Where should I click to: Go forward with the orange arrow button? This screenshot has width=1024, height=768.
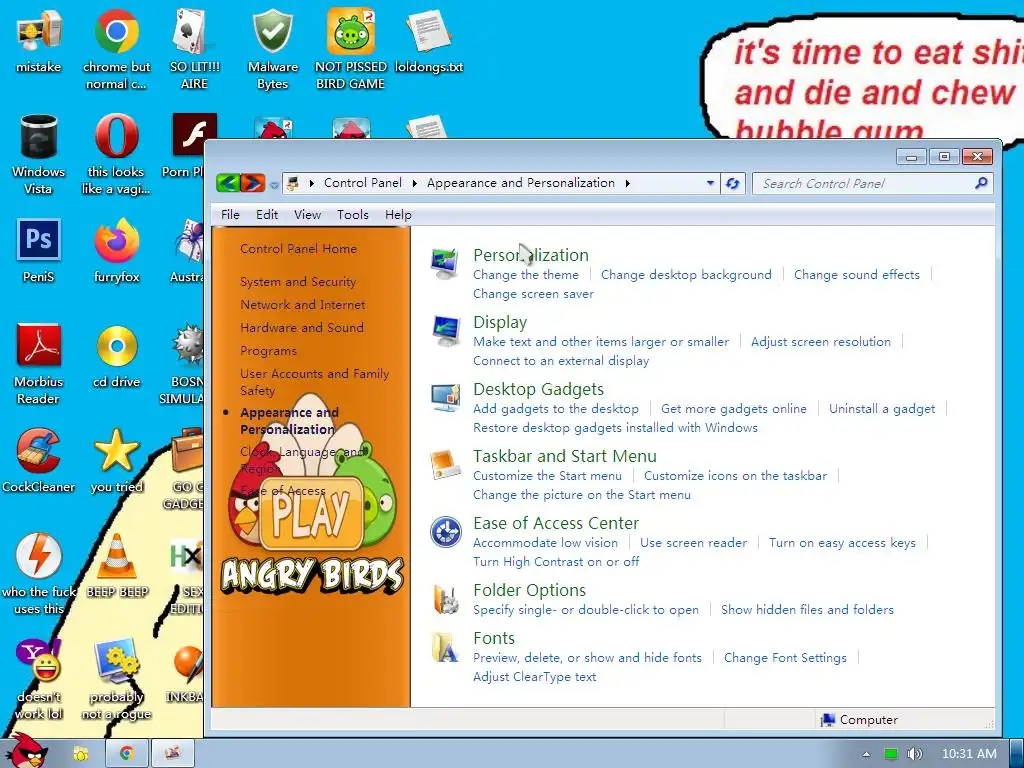(253, 183)
